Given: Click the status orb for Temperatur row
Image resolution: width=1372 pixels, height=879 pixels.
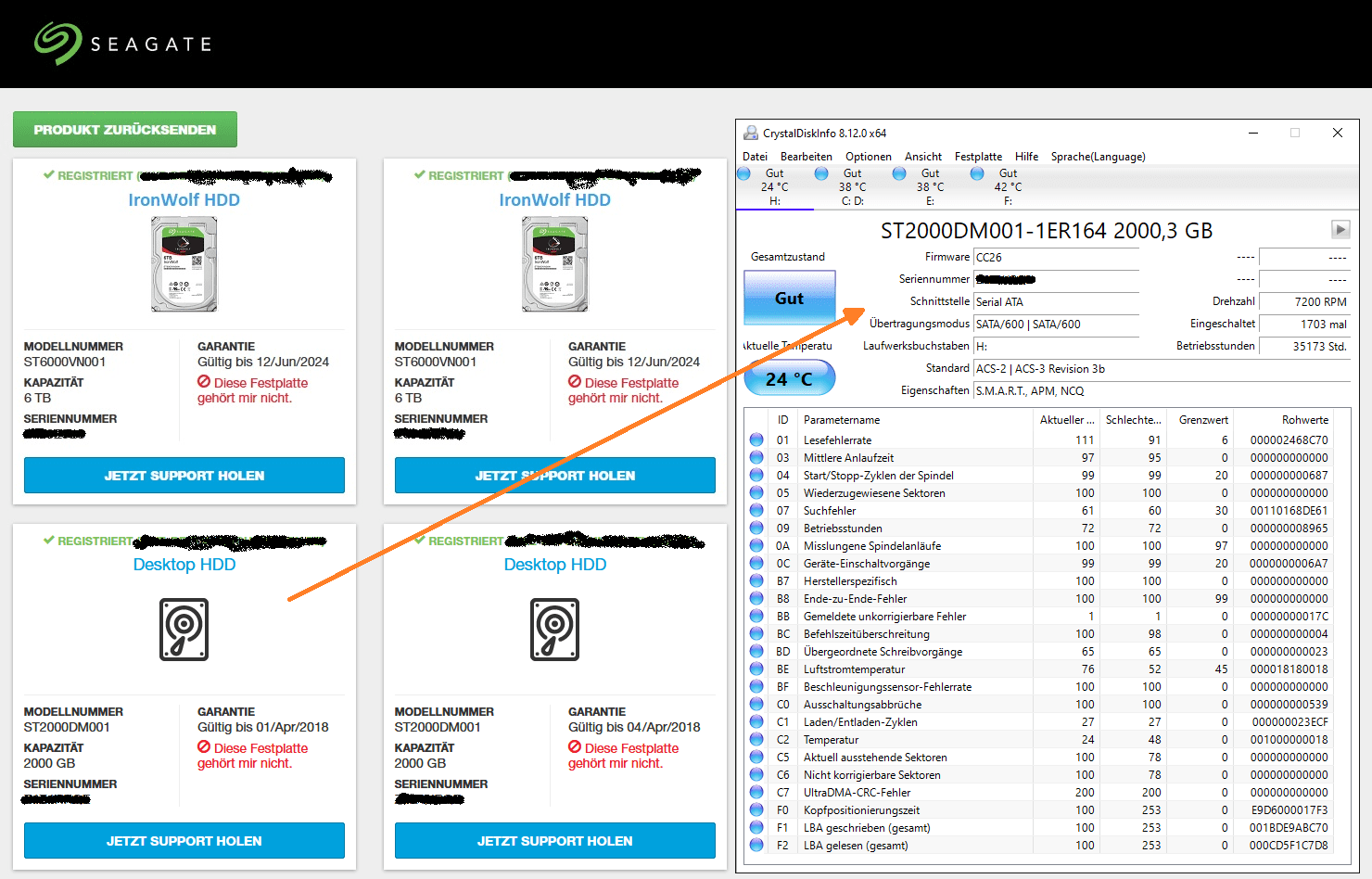Looking at the screenshot, I should [756, 740].
